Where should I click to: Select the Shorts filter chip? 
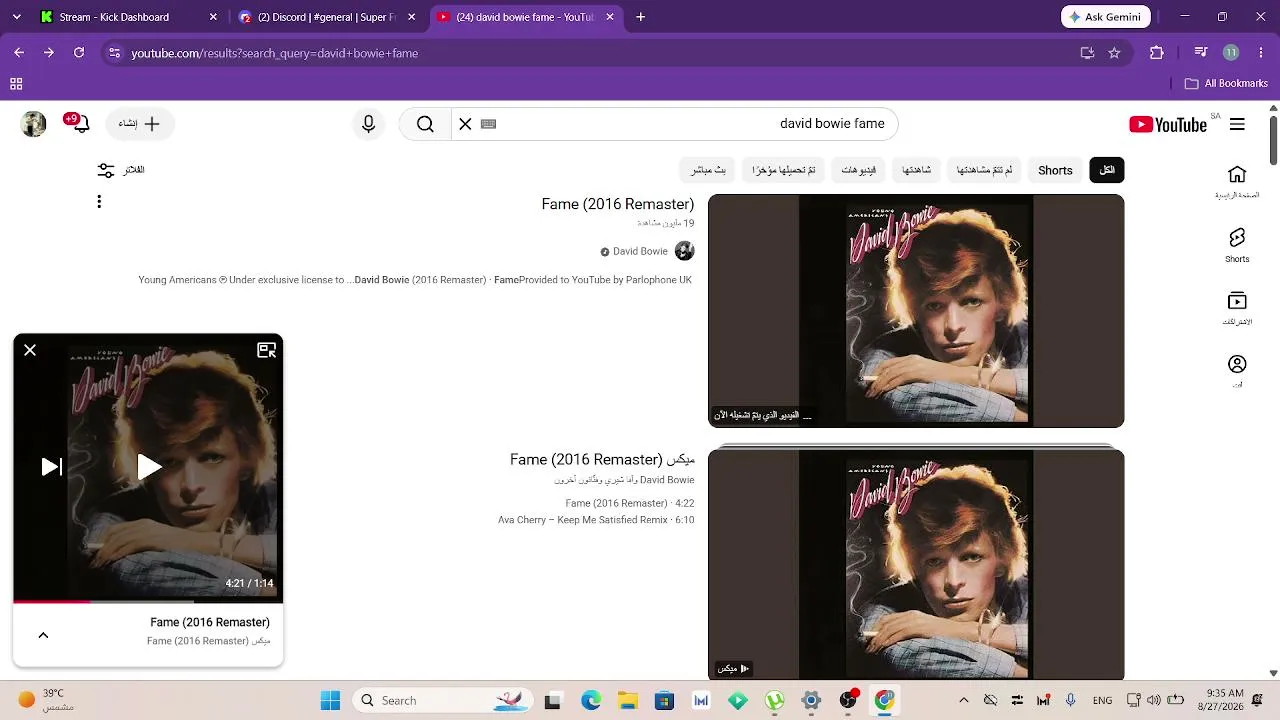1055,170
